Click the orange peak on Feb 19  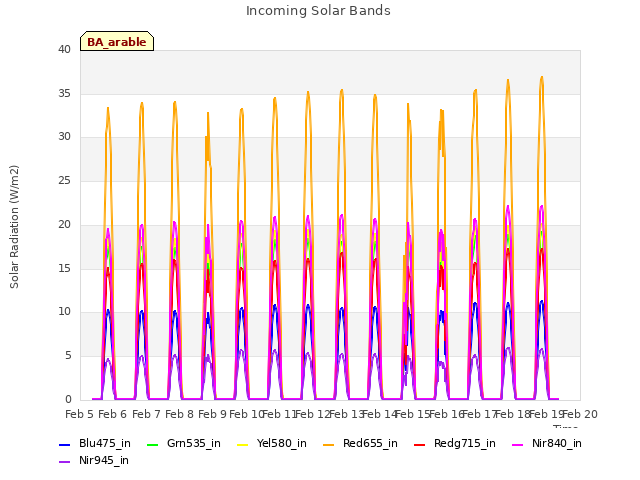click(x=542, y=77)
